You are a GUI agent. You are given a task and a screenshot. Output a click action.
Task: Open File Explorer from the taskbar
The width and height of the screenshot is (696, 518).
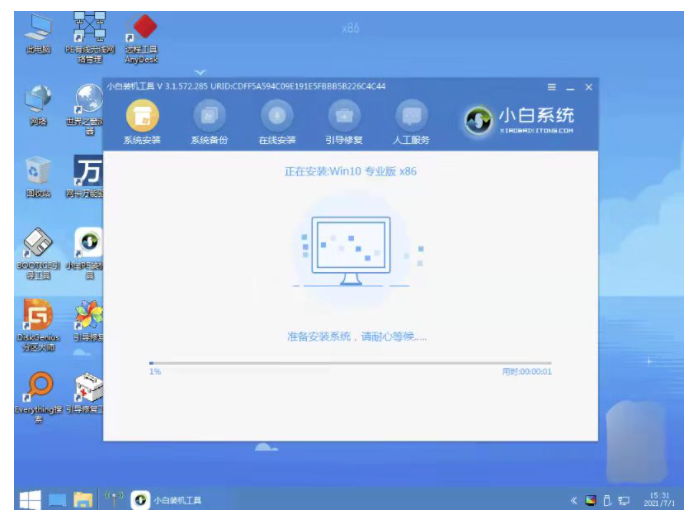pyautogui.click(x=84, y=498)
